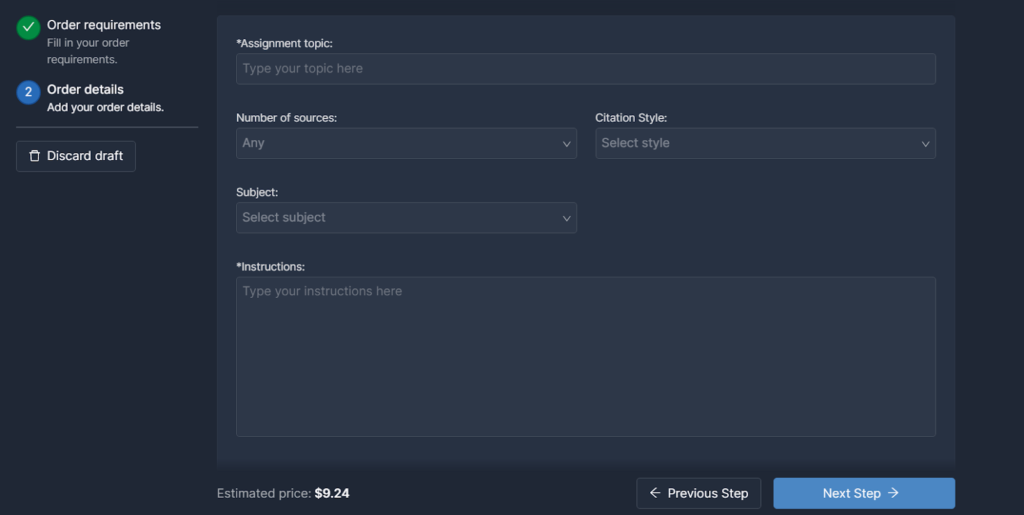Viewport: 1024px width, 515px height.
Task: Click the green checkmark step icon
Action: [28, 28]
